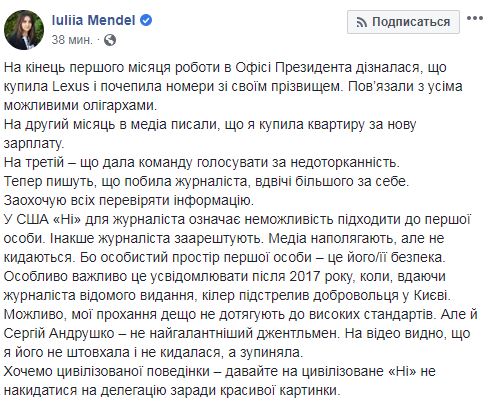Click 'Заохочую всіх перевіряти інформацію' sentence

click(129, 201)
